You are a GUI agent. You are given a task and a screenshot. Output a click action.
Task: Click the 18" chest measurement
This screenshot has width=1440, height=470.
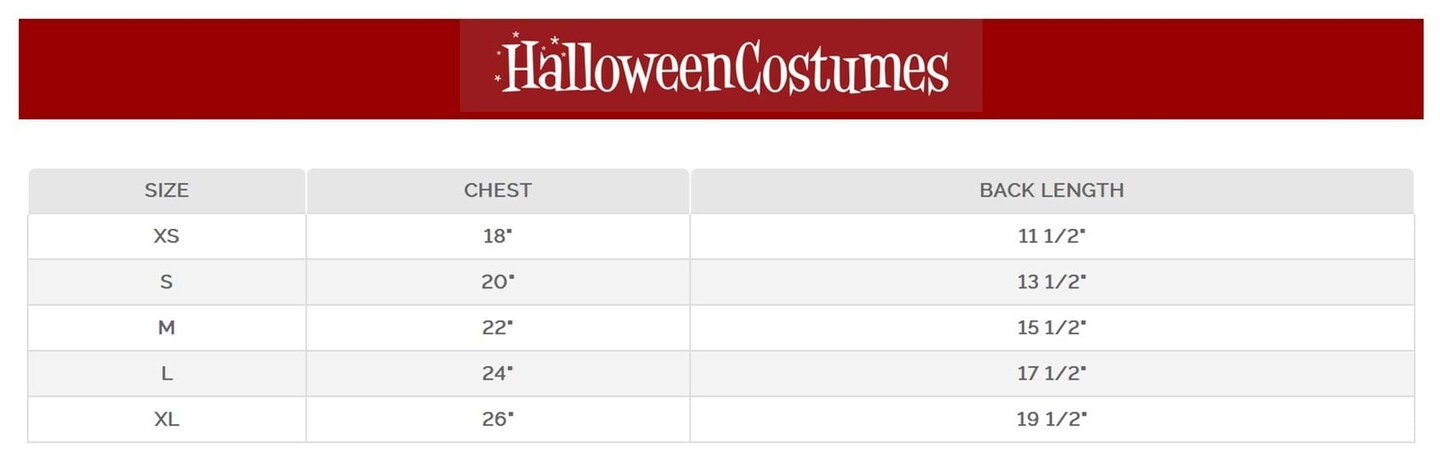497,237
